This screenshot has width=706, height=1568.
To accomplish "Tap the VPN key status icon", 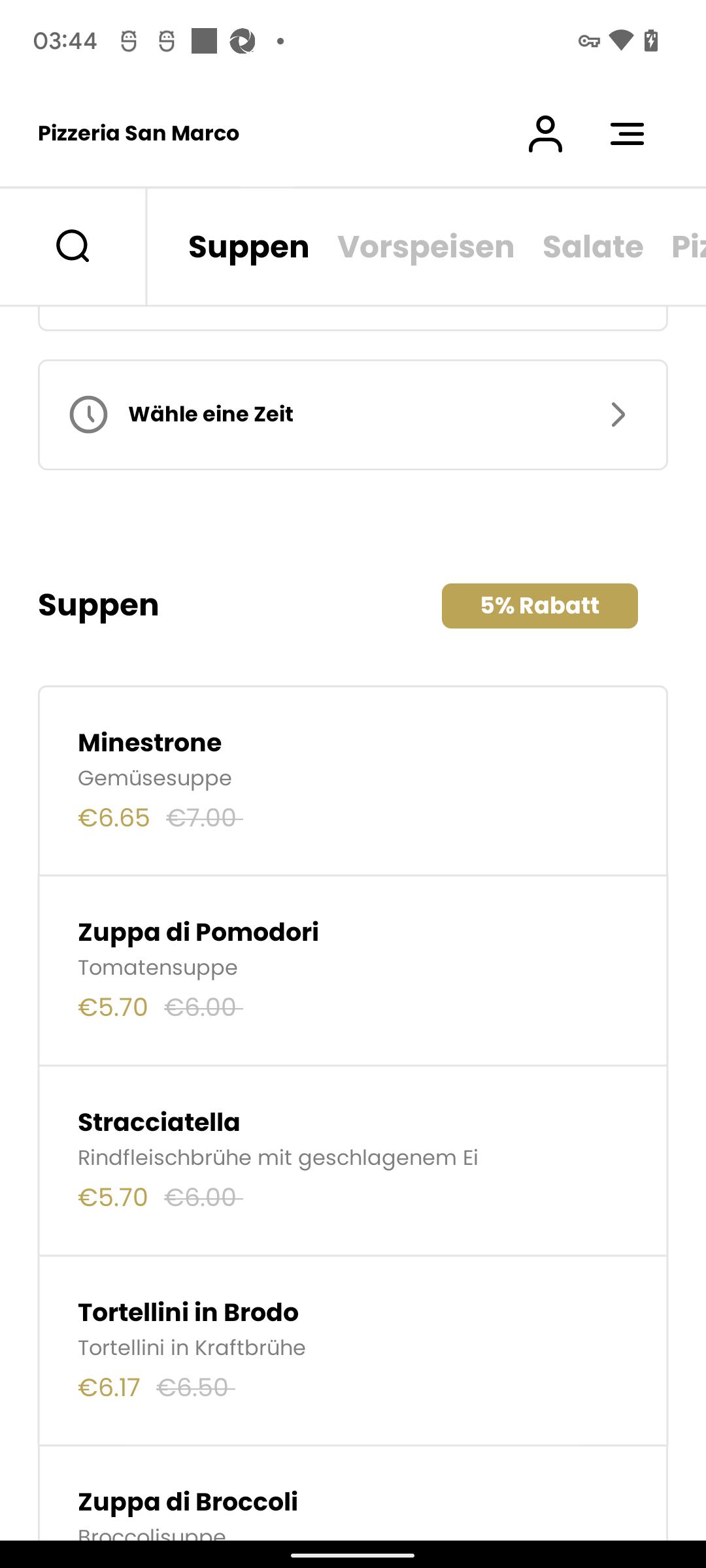I will [x=589, y=41].
